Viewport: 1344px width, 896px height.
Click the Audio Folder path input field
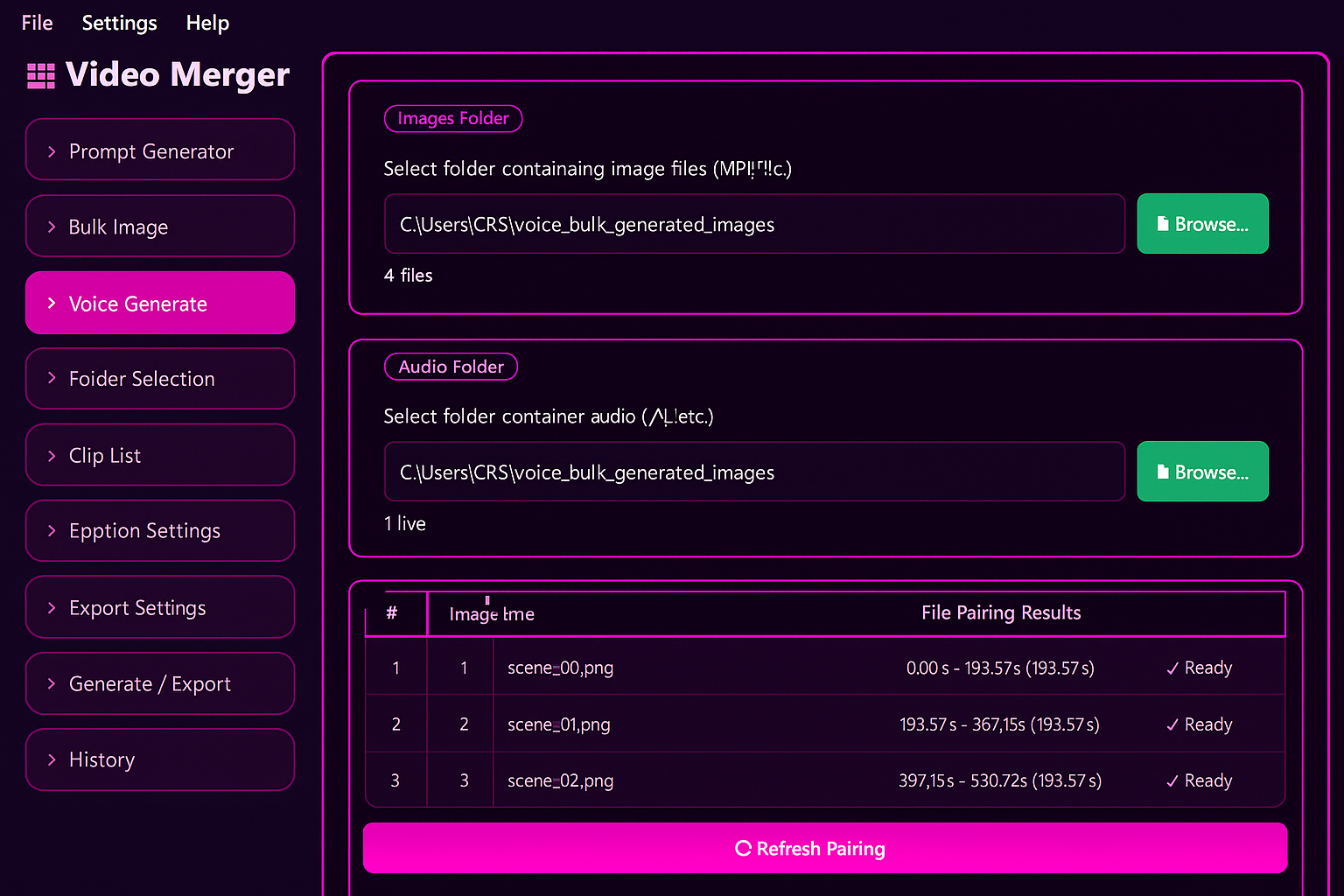pyautogui.click(x=754, y=472)
